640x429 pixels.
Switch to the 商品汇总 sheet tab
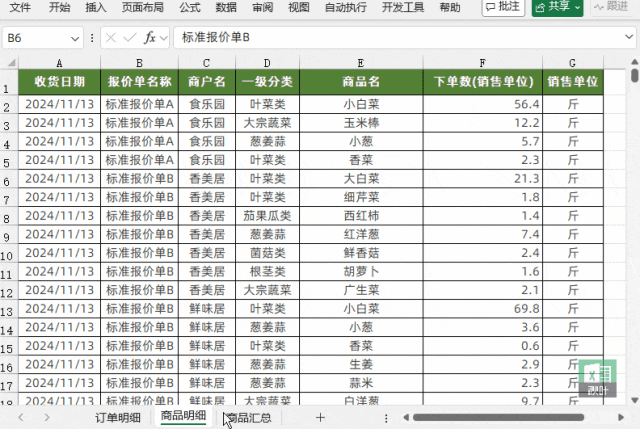250,417
